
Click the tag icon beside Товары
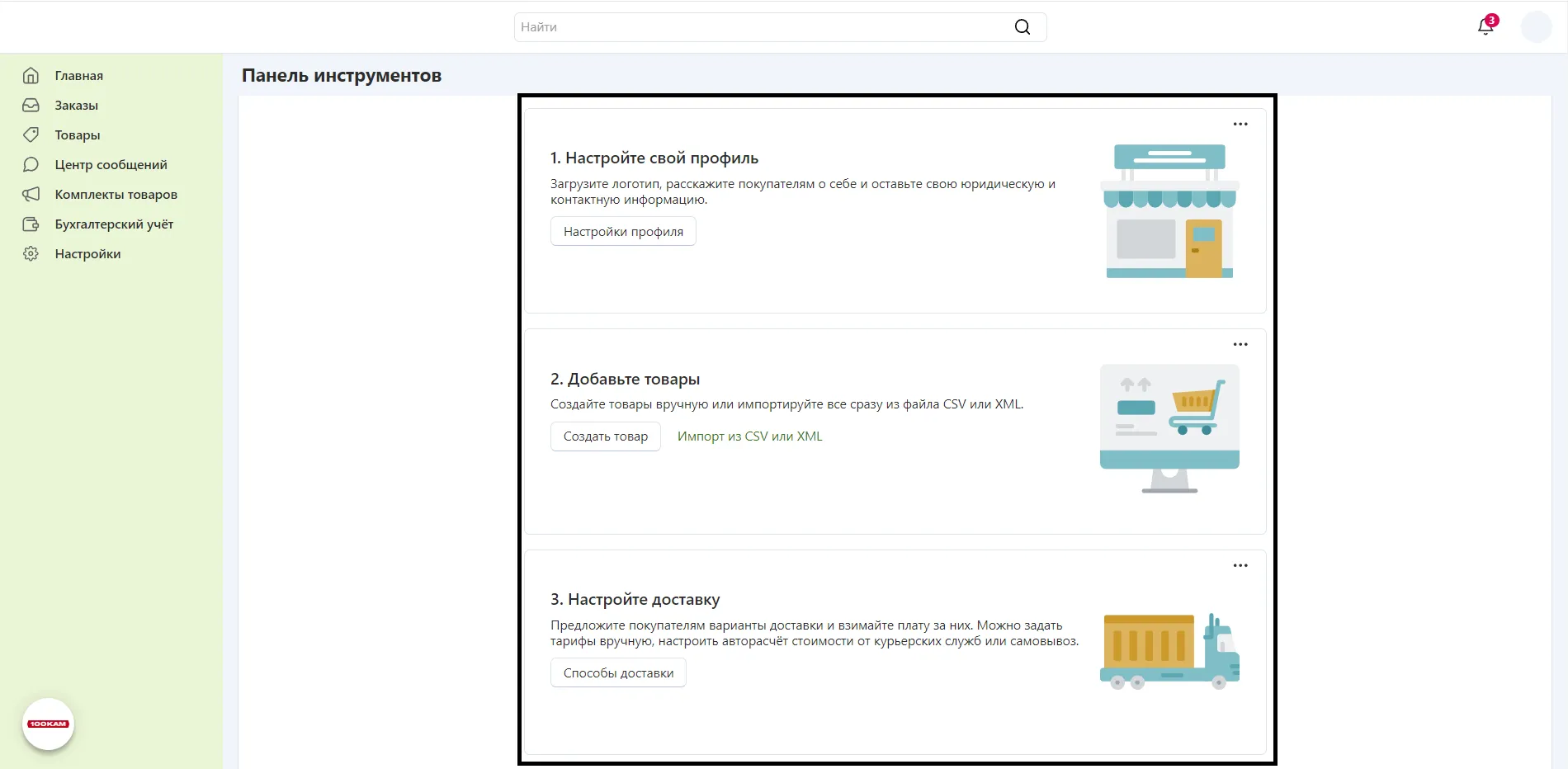(x=31, y=135)
